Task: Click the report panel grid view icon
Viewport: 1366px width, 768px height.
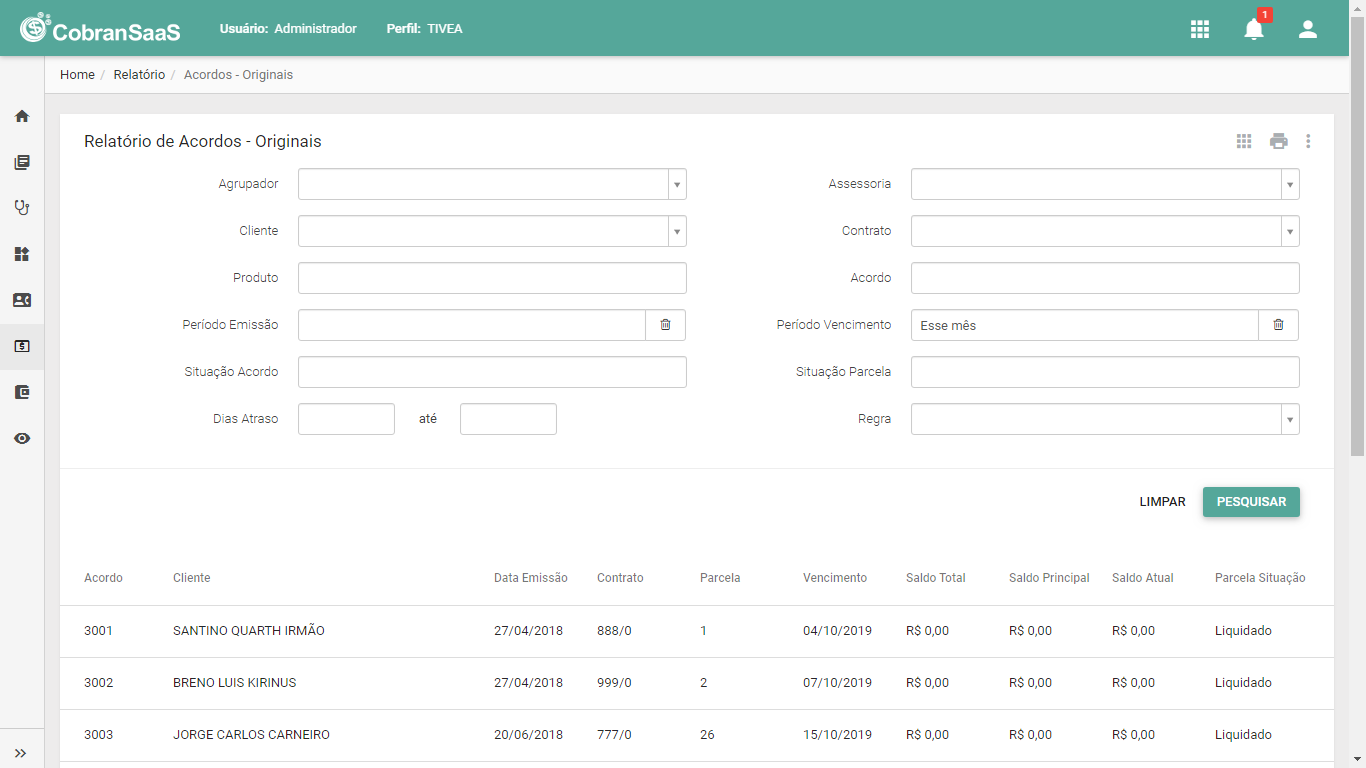Action: (1244, 141)
